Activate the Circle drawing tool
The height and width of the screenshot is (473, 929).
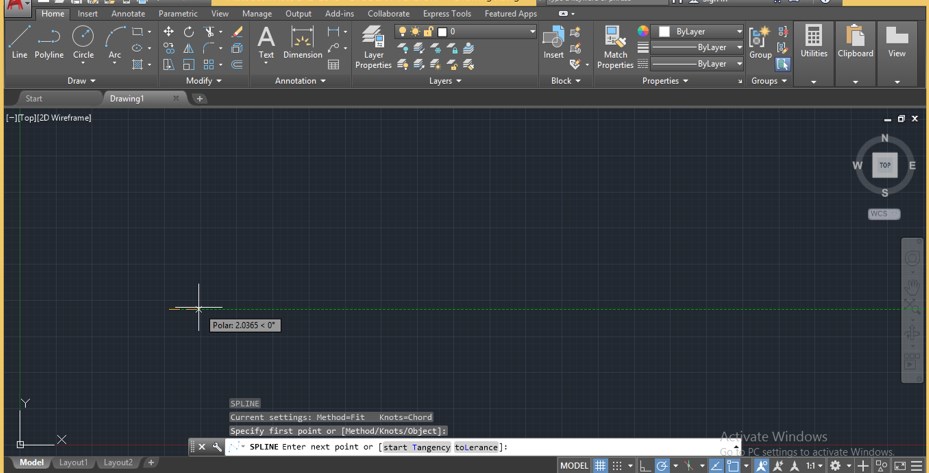(x=83, y=42)
